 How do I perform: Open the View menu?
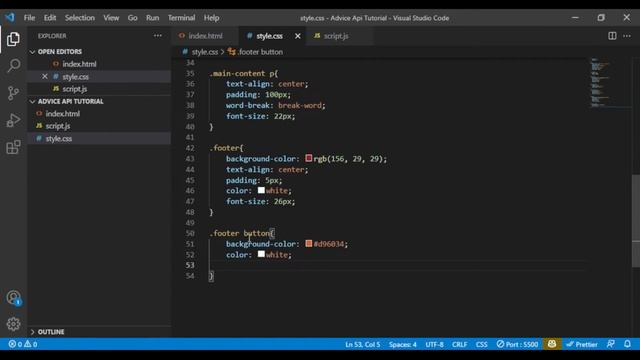(x=111, y=18)
